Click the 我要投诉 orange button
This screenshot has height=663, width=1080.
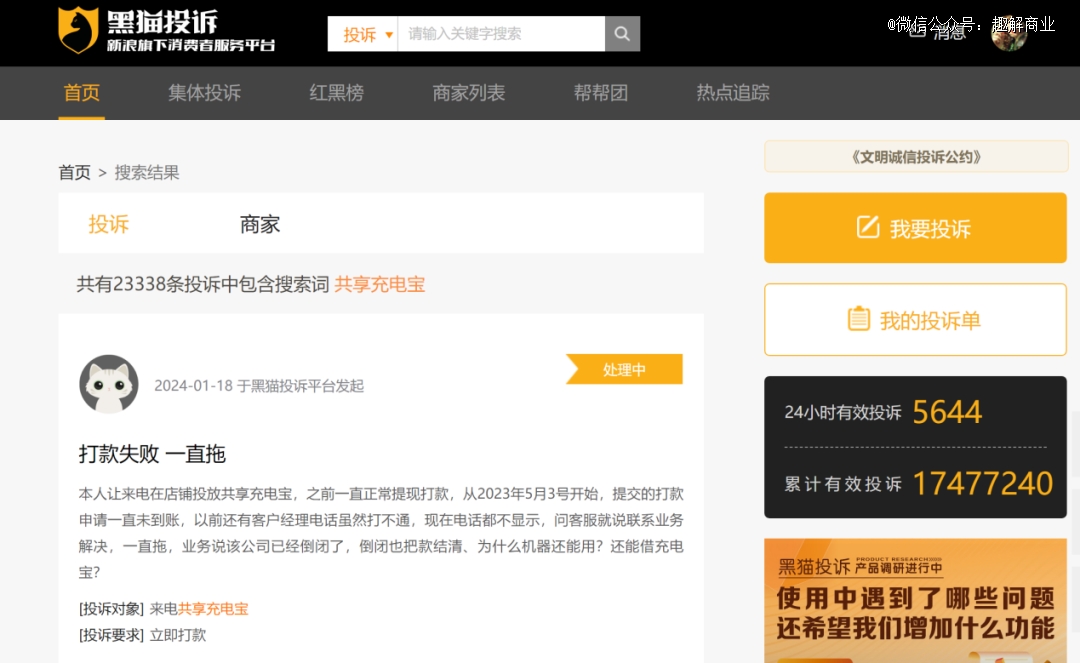pyautogui.click(x=915, y=228)
